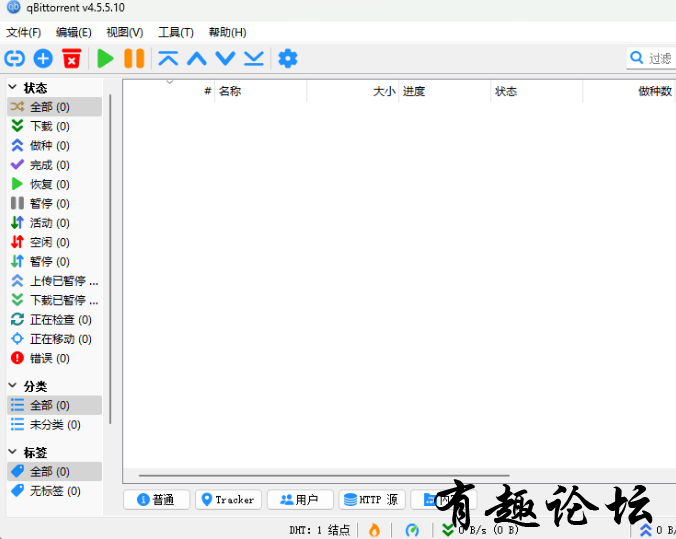Click the flame connection status icon

[x=374, y=530]
